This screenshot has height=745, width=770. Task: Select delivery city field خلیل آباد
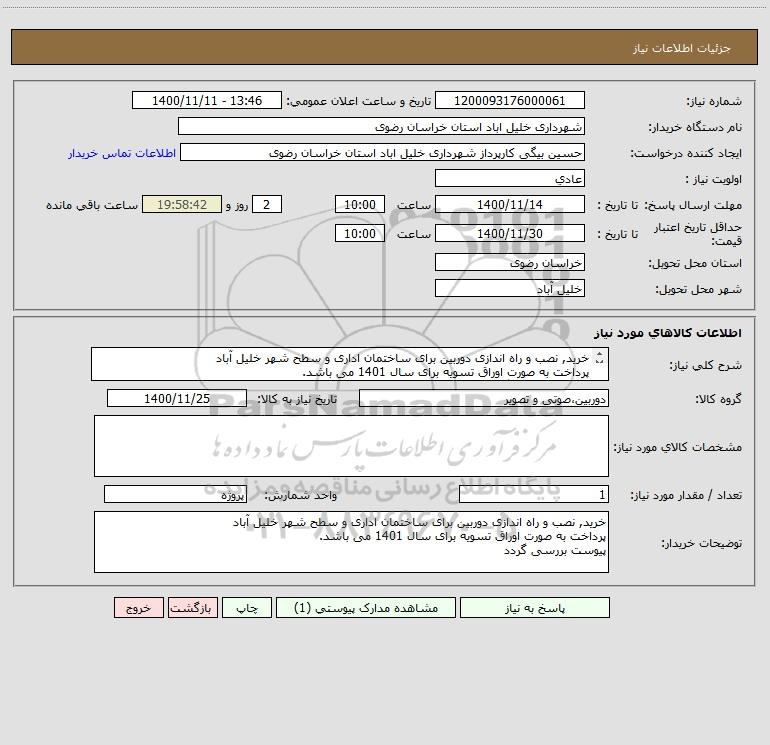coord(510,289)
